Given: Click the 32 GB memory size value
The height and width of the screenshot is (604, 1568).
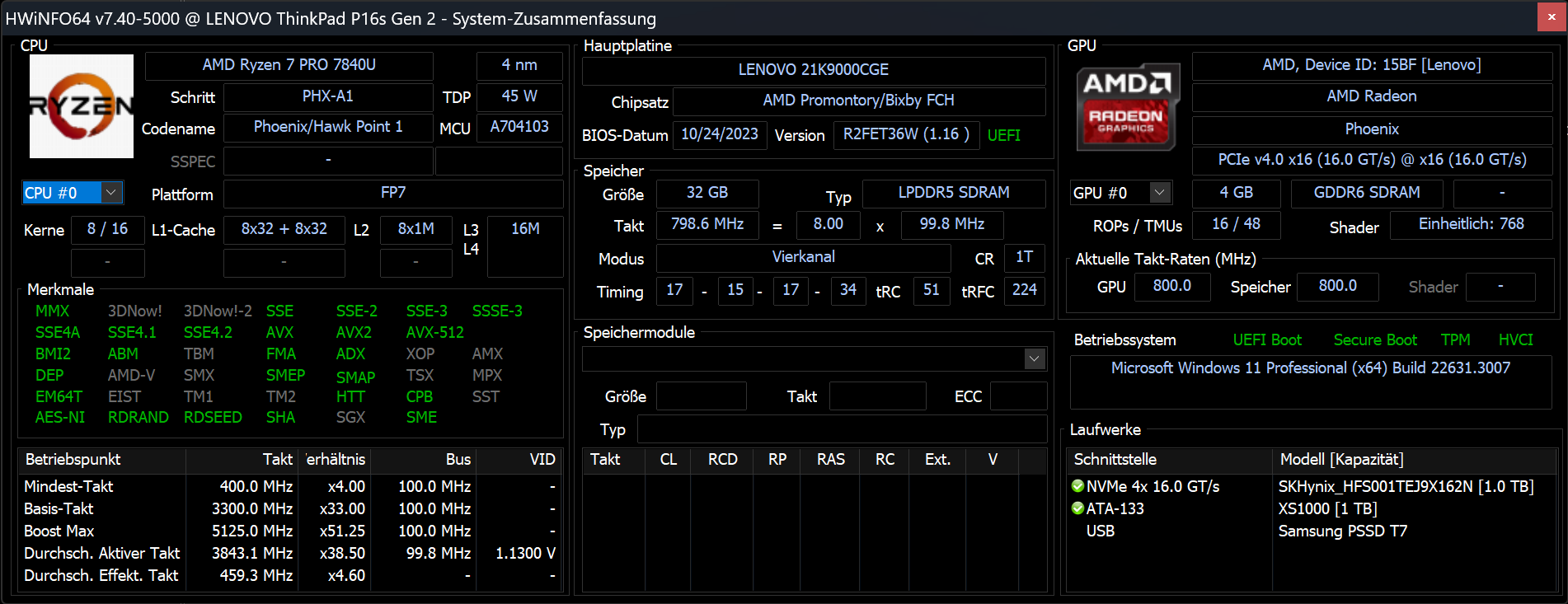Looking at the screenshot, I should [x=707, y=193].
